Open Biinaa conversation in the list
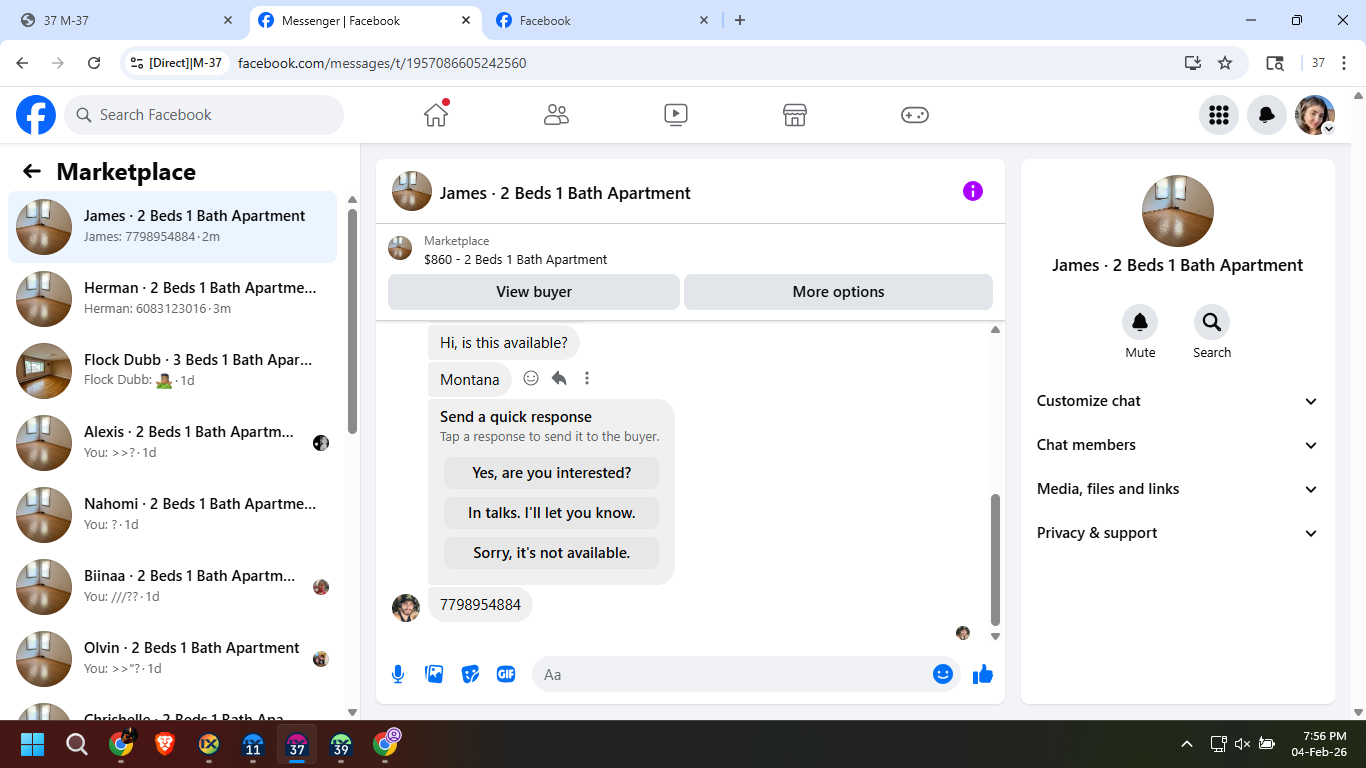Screen dimensions: 1366x768 (173, 587)
